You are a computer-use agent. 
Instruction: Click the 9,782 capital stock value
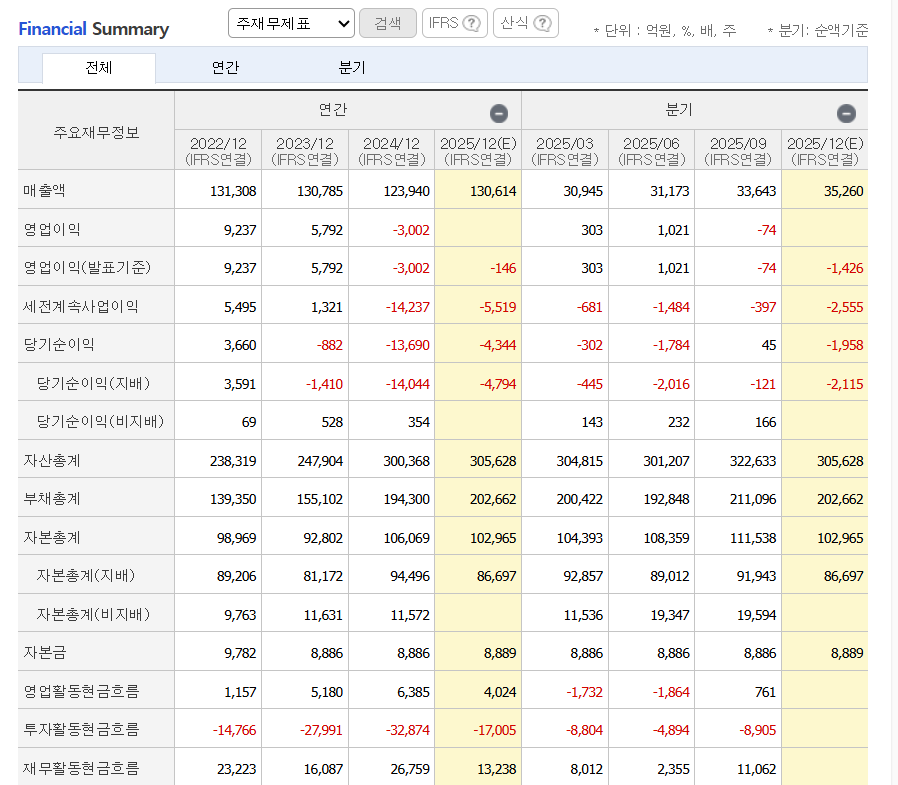click(x=240, y=653)
